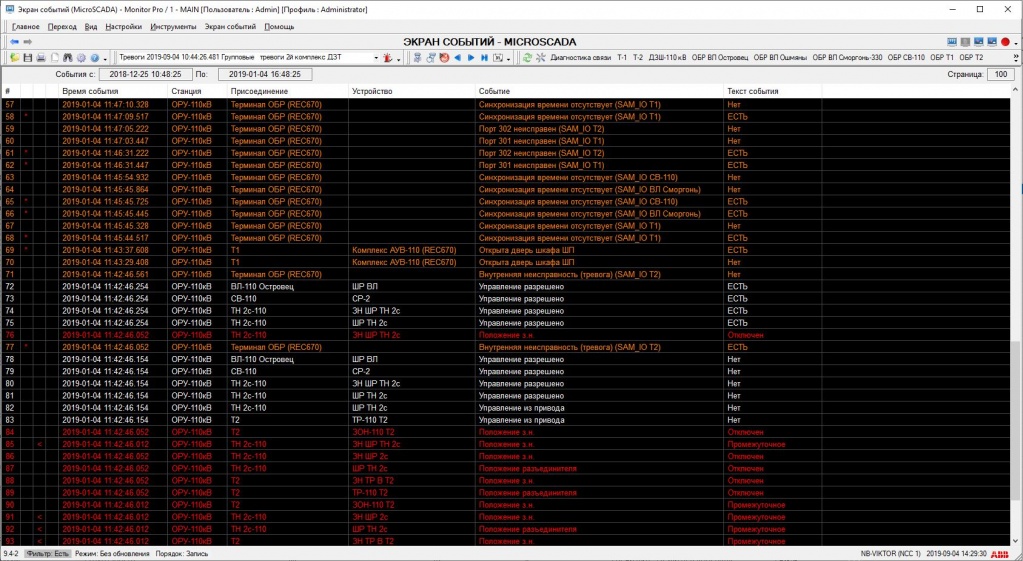Jump to last page with the skip icon
Screen dimensions: 1023x561
tap(484, 58)
